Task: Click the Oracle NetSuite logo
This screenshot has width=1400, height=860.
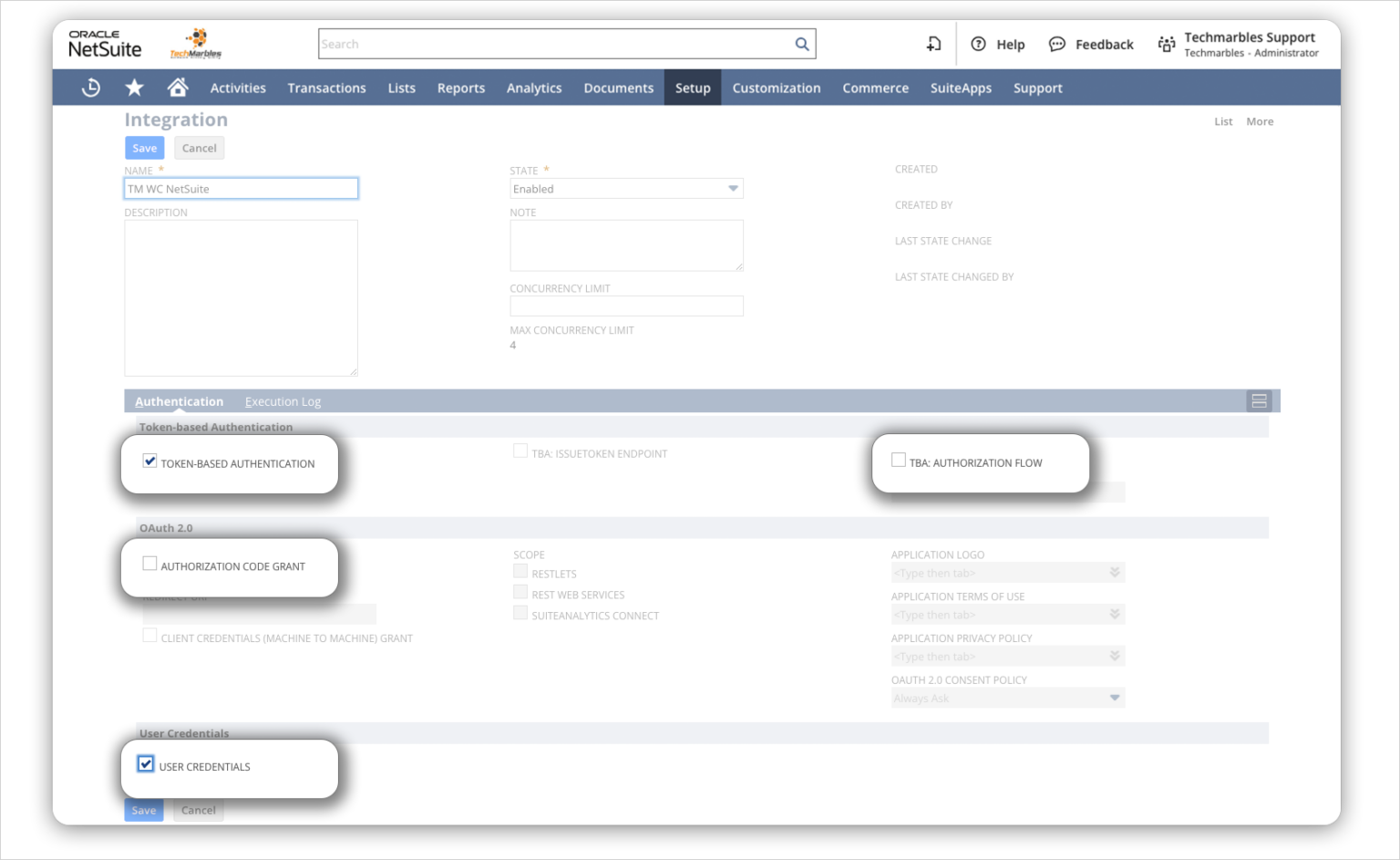Action: coord(105,44)
